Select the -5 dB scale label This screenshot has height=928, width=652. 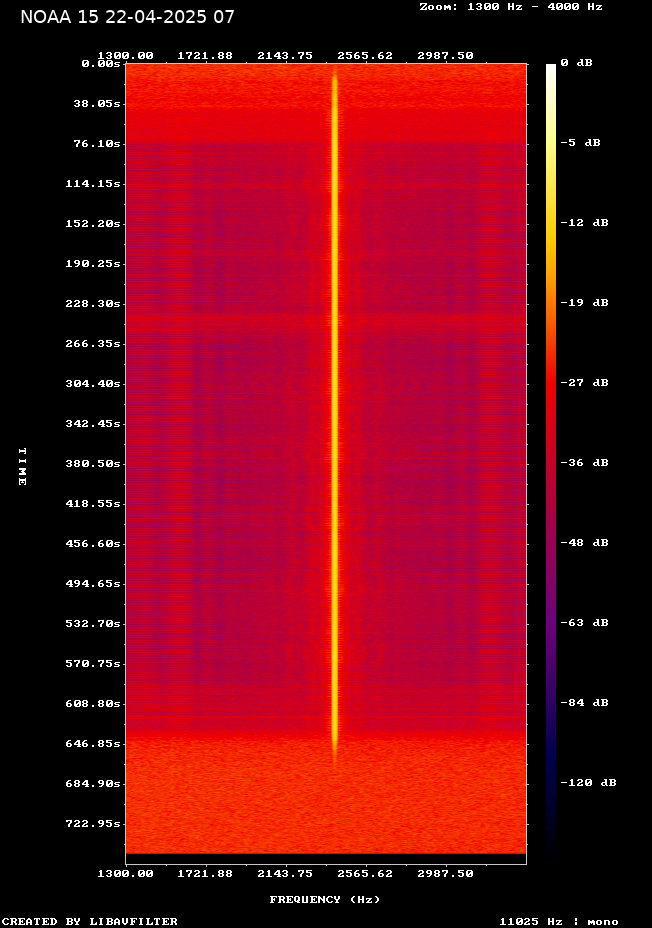580,143
